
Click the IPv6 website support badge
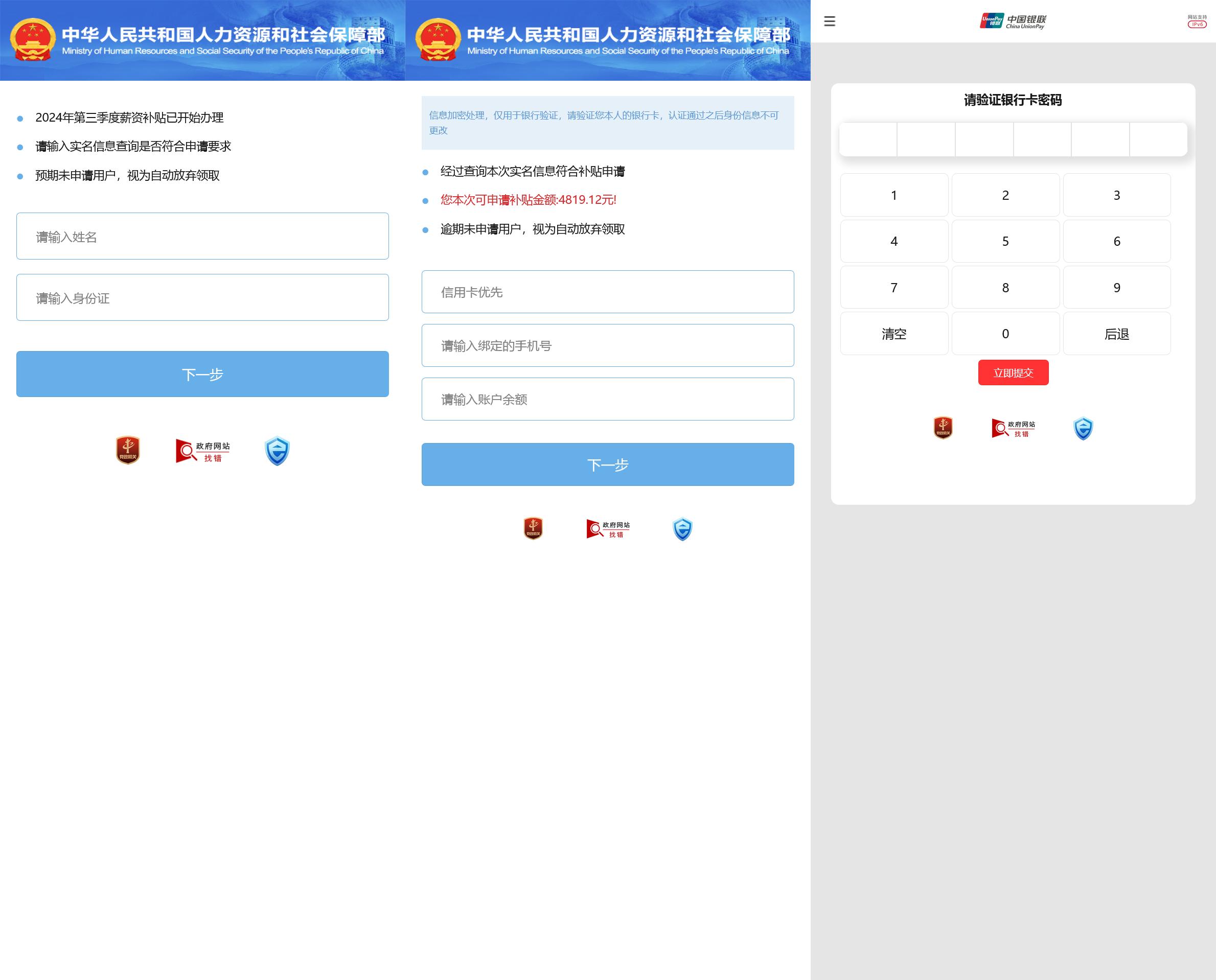tap(1197, 21)
